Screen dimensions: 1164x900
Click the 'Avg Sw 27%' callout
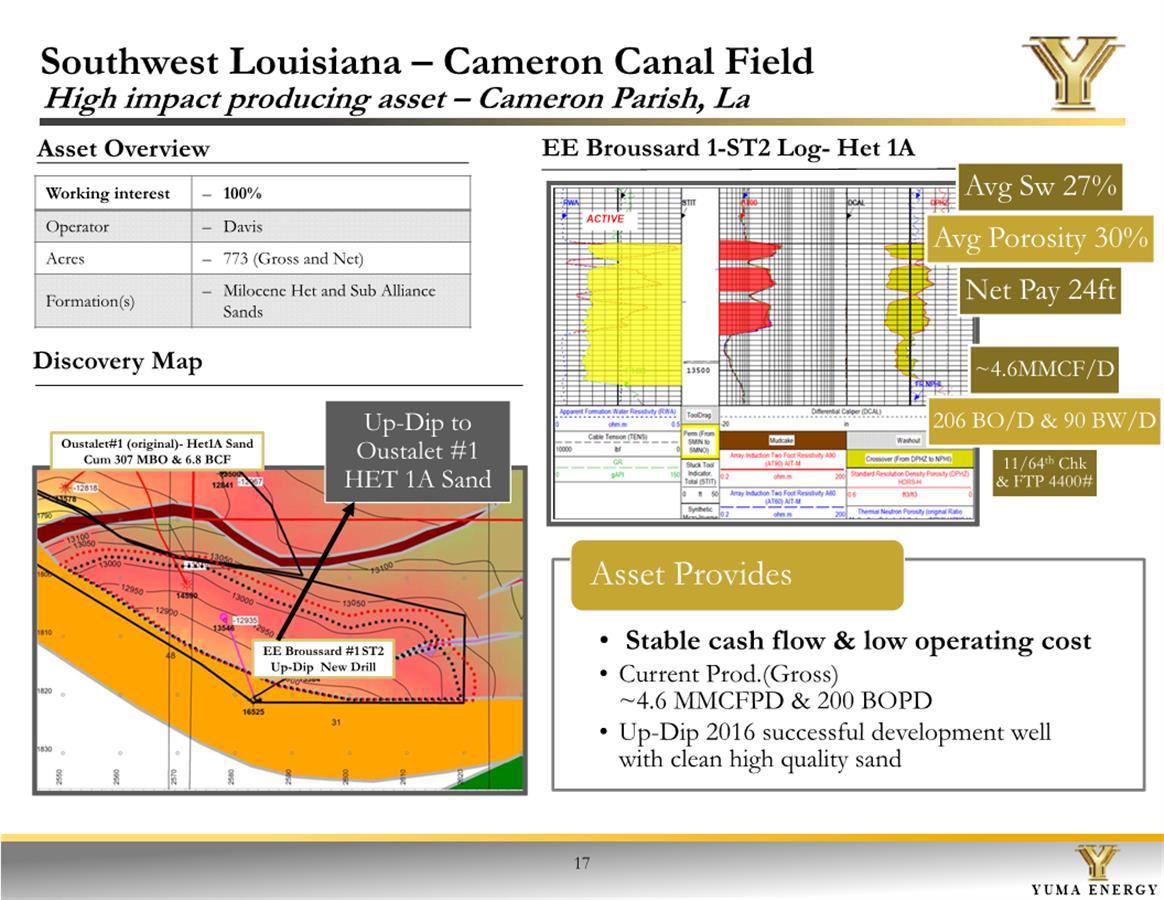(1040, 186)
